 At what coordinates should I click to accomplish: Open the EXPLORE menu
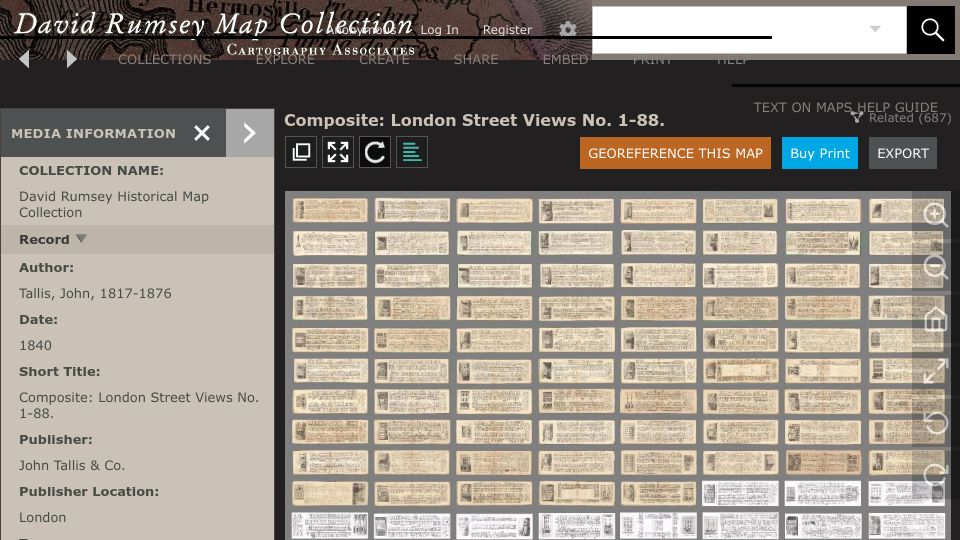(285, 59)
